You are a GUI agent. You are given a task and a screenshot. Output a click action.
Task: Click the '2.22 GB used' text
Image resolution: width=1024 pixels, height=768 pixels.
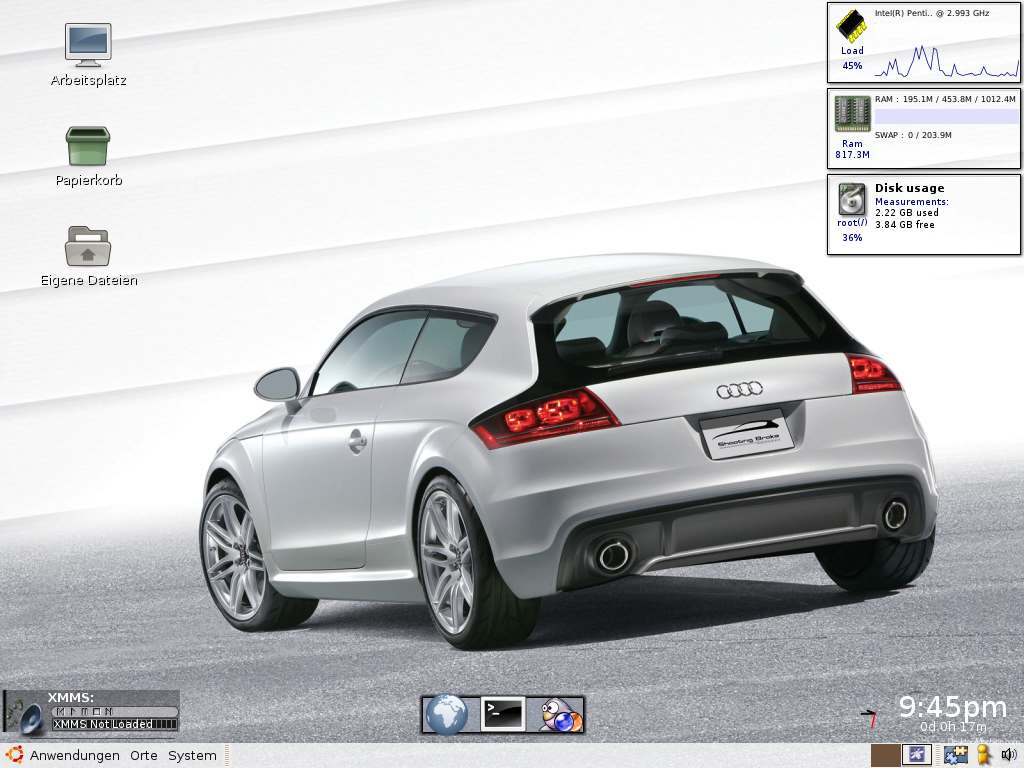[x=906, y=213]
